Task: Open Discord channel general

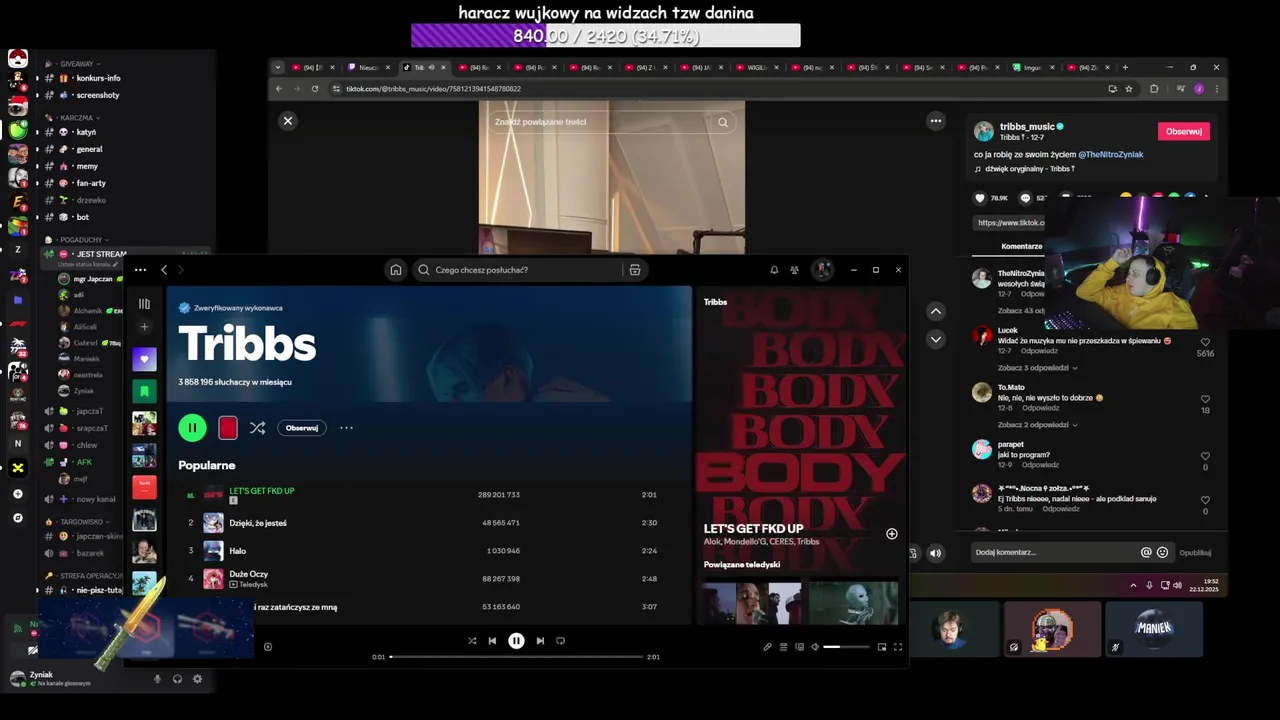Action: pos(89,149)
